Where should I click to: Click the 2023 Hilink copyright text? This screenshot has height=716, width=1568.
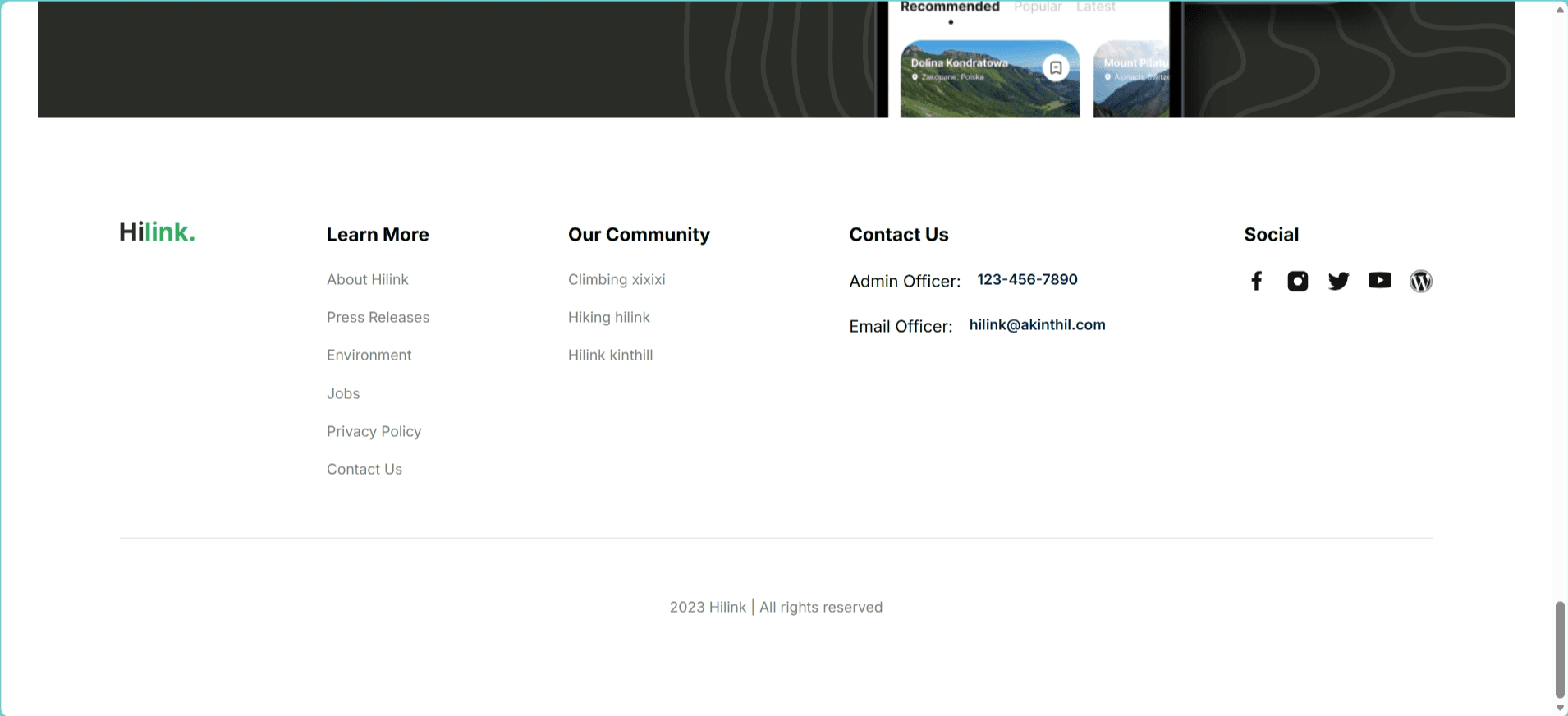pos(776,607)
